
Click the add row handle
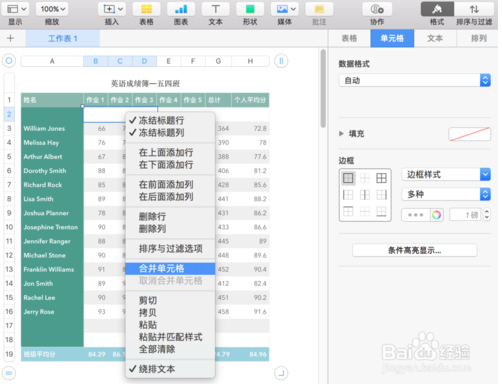9,373
